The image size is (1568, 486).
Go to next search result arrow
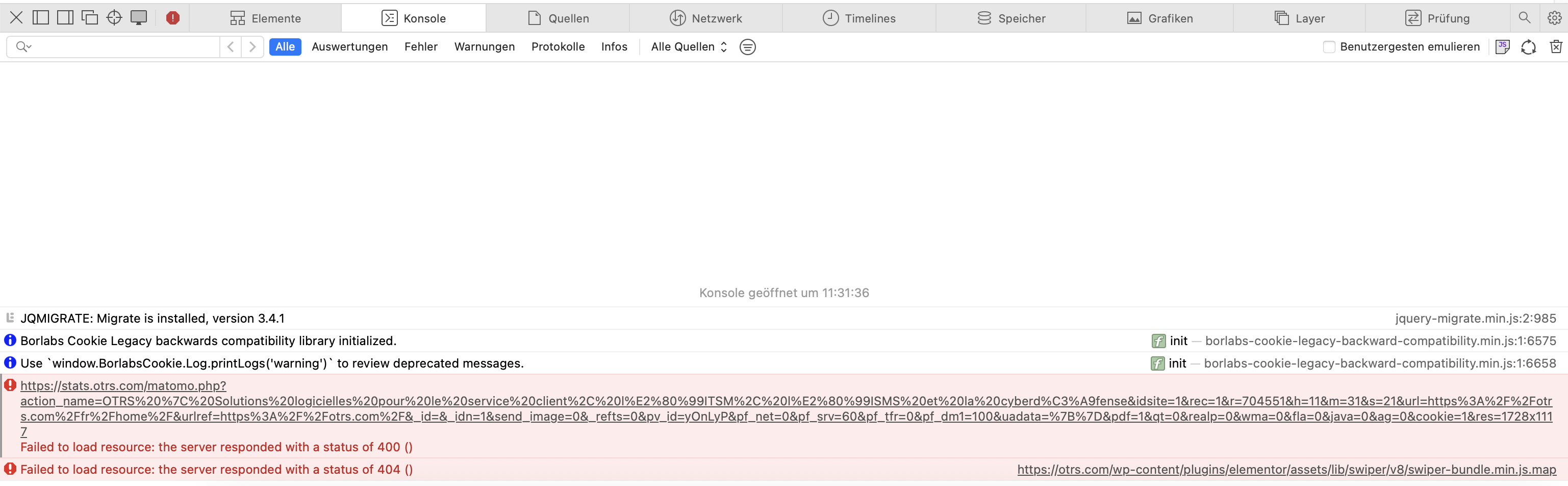tap(252, 47)
